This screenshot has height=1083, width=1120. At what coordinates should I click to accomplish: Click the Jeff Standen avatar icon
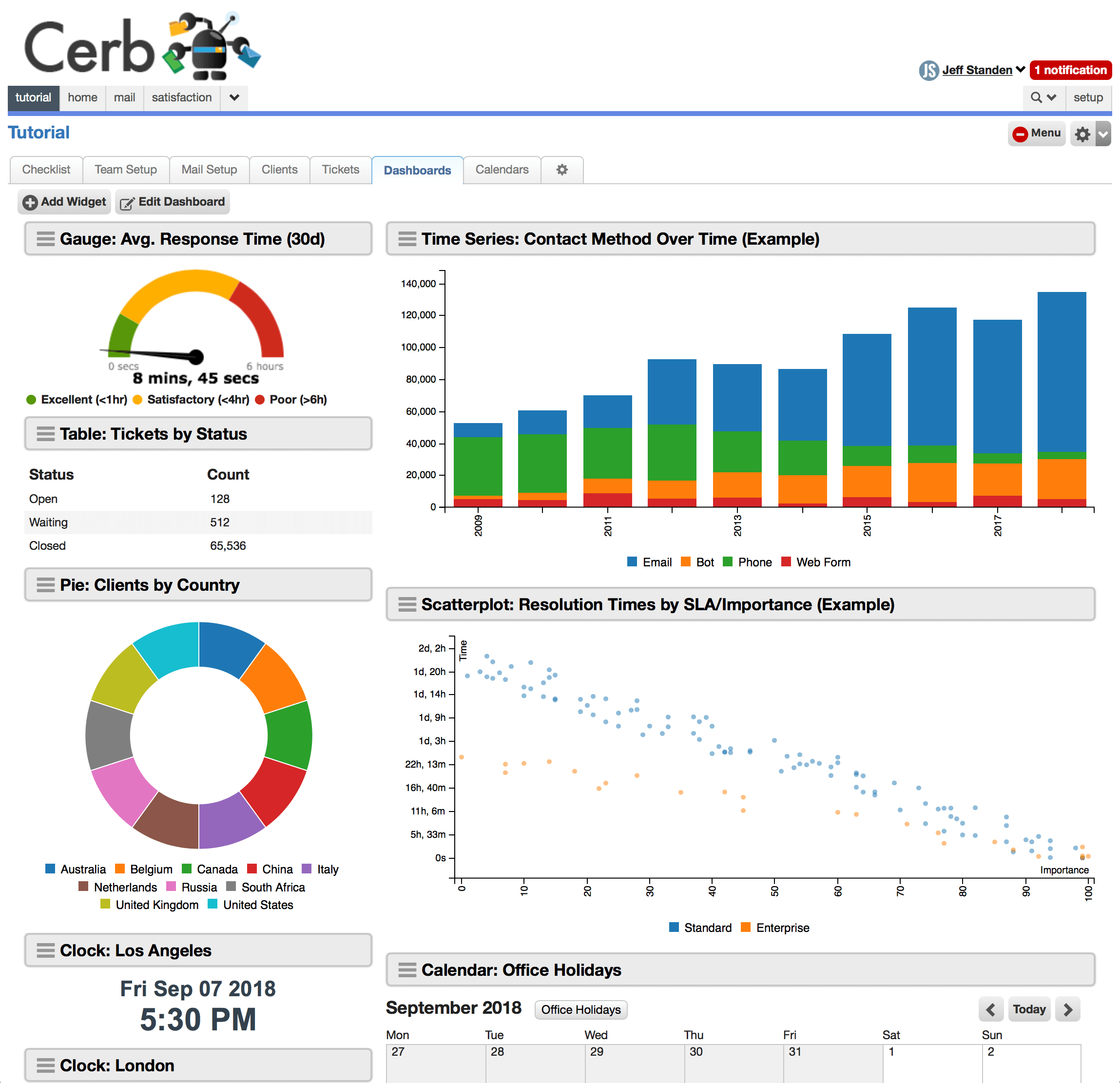(x=928, y=70)
